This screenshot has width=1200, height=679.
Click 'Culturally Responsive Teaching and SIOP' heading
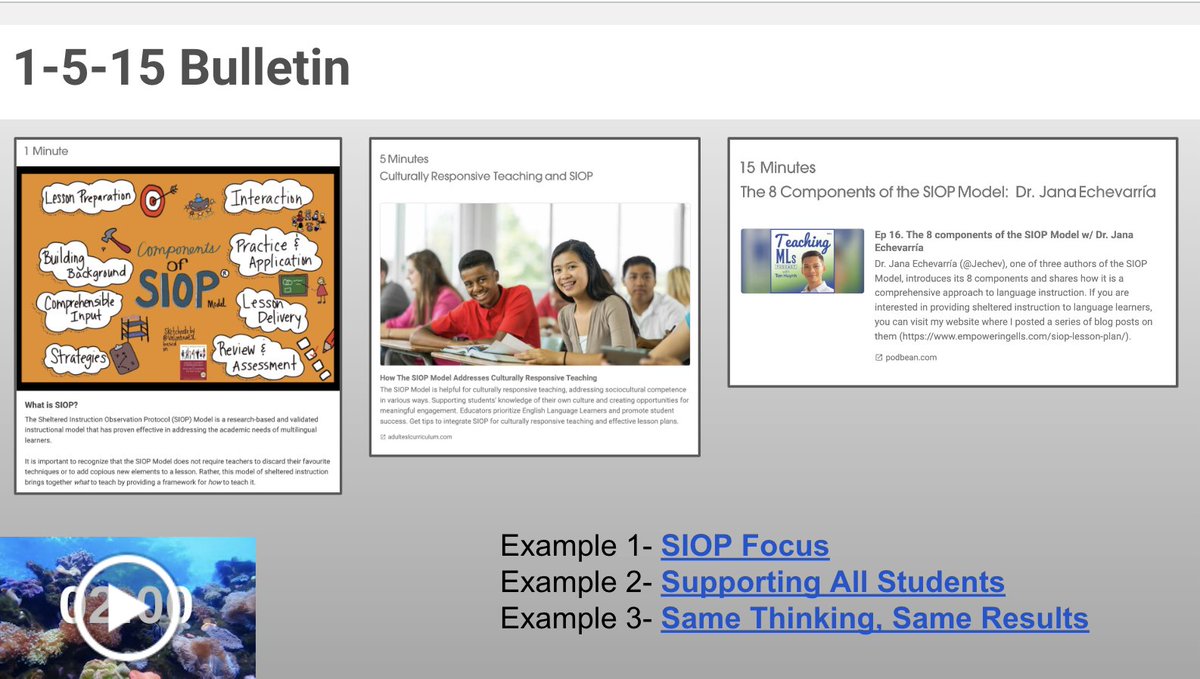coord(486,176)
